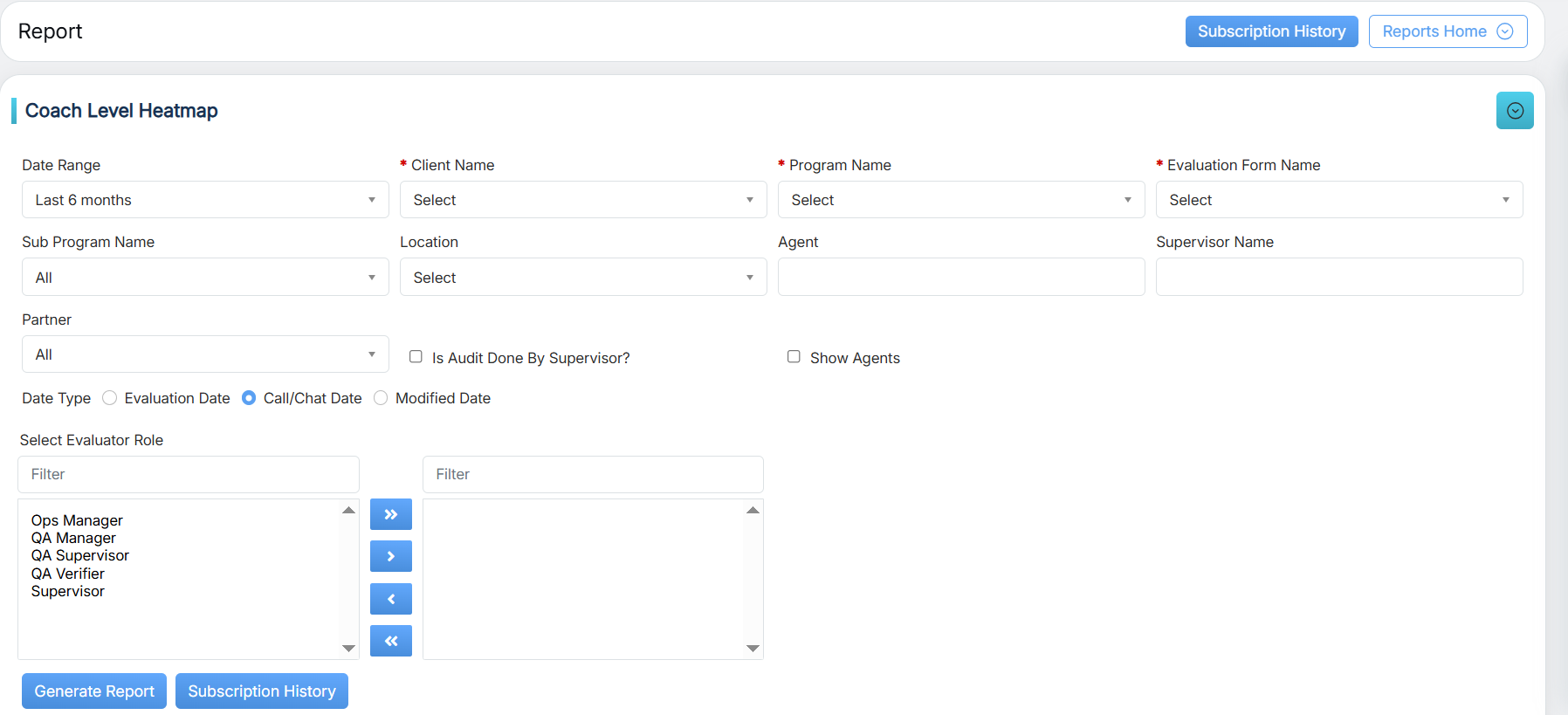This screenshot has width=1568, height=715.
Task: Select QA Supervisor in role list
Action: 80,555
